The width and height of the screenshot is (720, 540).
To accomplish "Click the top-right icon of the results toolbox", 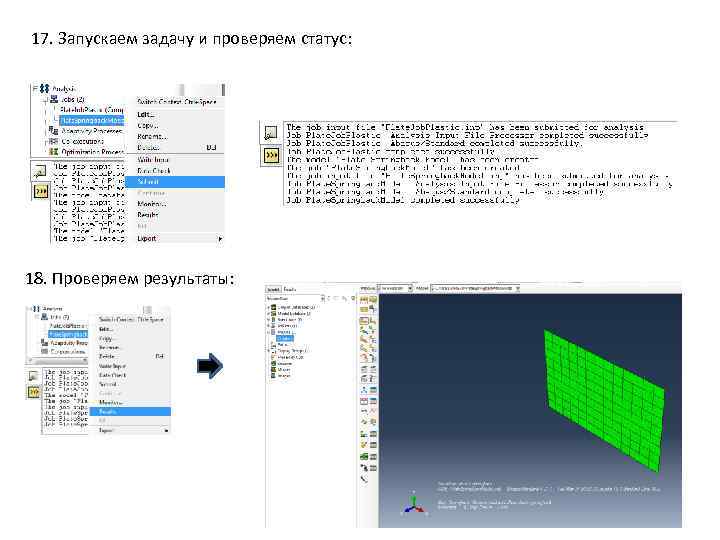I will [373, 300].
